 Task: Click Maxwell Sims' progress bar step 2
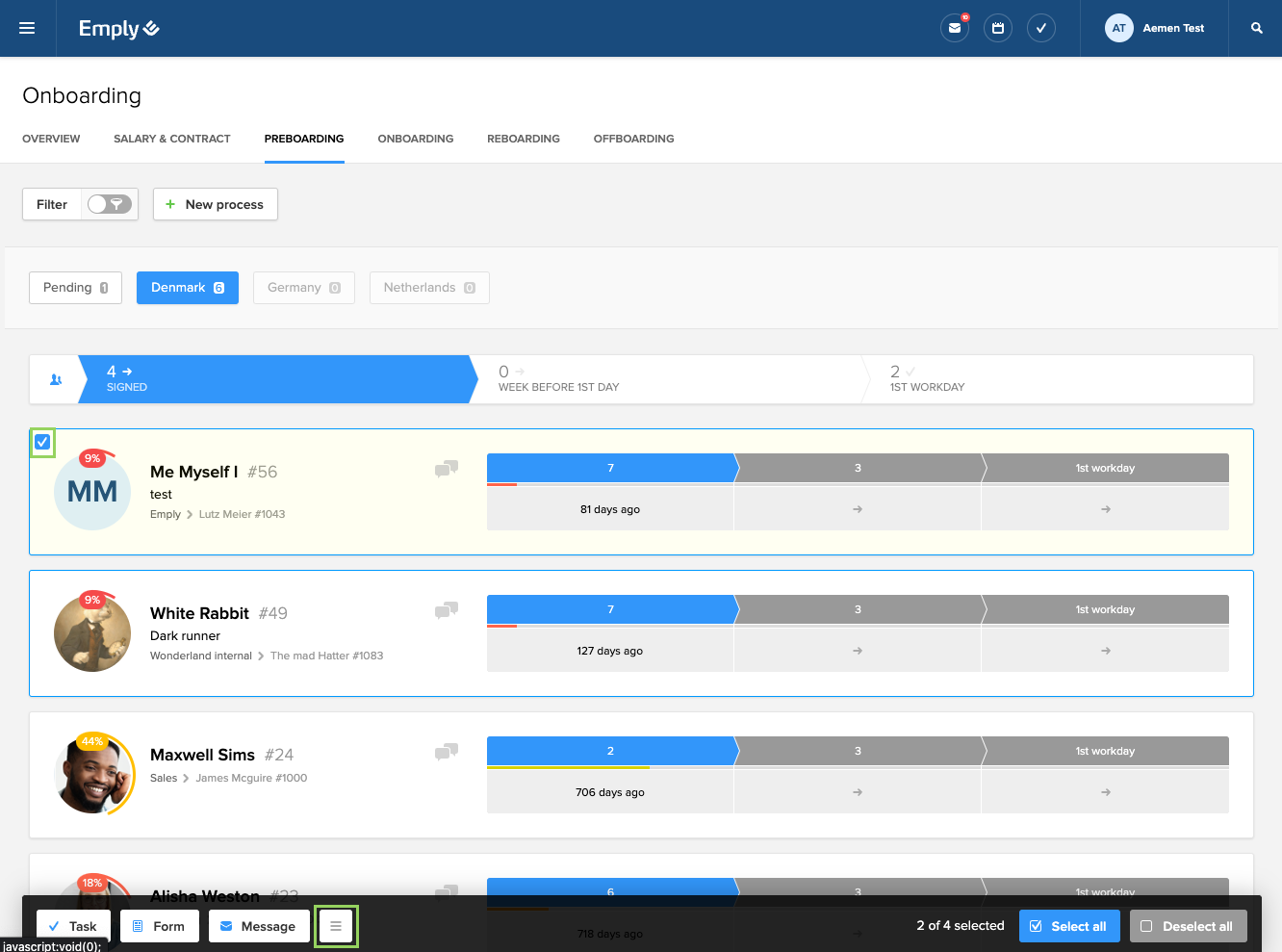[610, 751]
